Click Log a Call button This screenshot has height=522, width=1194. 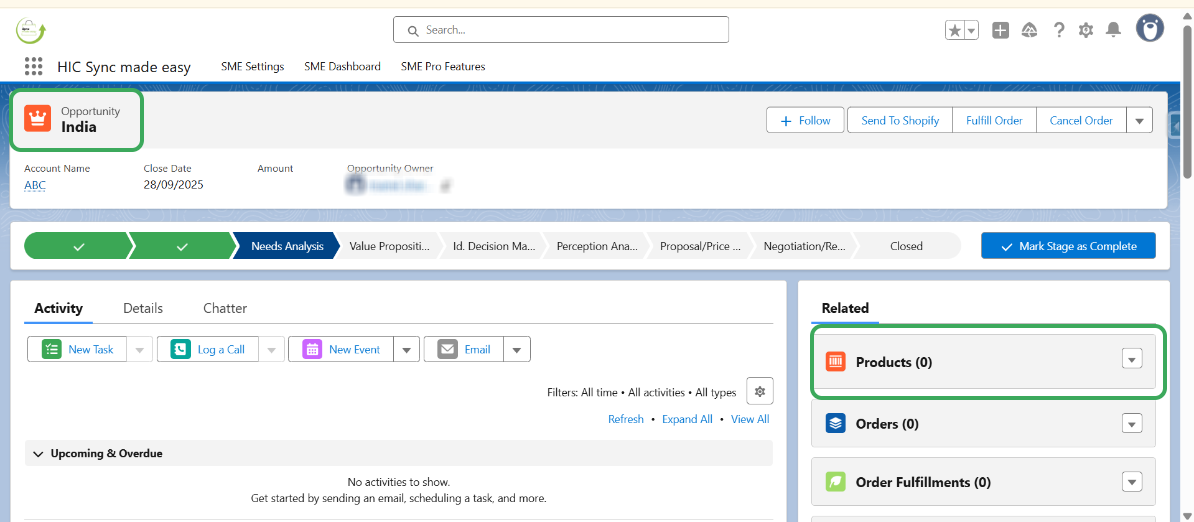click(x=208, y=349)
